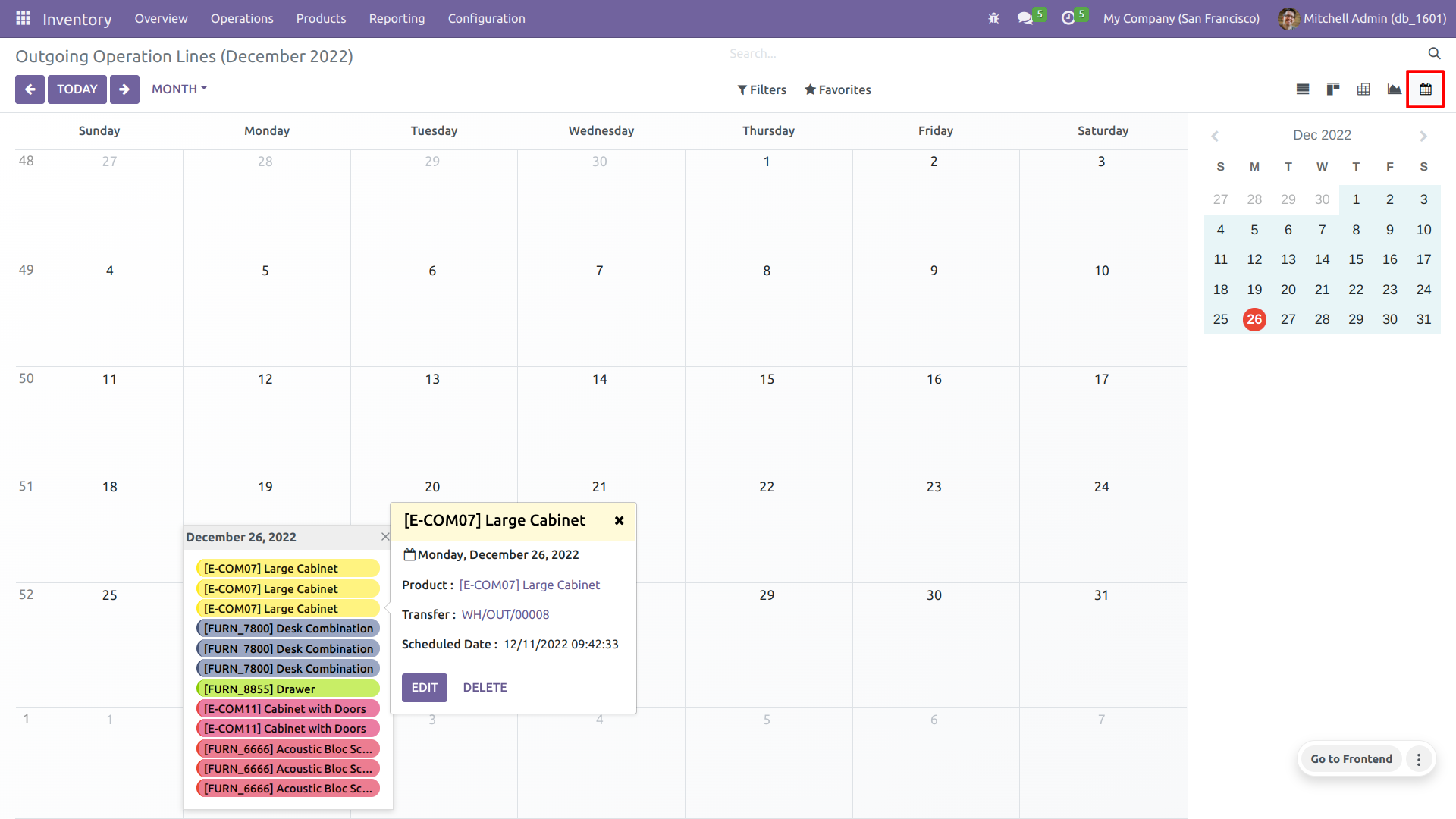The width and height of the screenshot is (1456, 819).
Task: Switch to kanban view
Action: (1333, 89)
